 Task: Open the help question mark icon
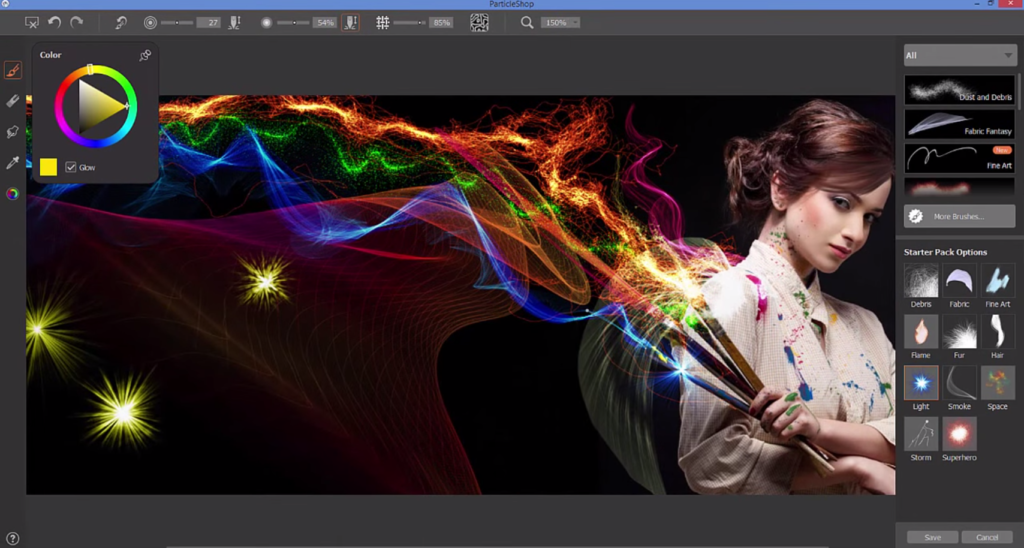(12, 539)
